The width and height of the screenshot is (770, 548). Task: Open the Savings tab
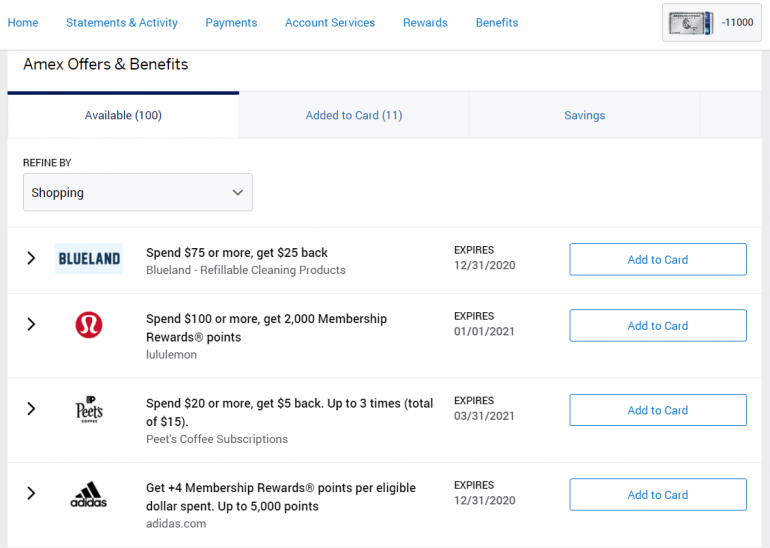point(584,115)
